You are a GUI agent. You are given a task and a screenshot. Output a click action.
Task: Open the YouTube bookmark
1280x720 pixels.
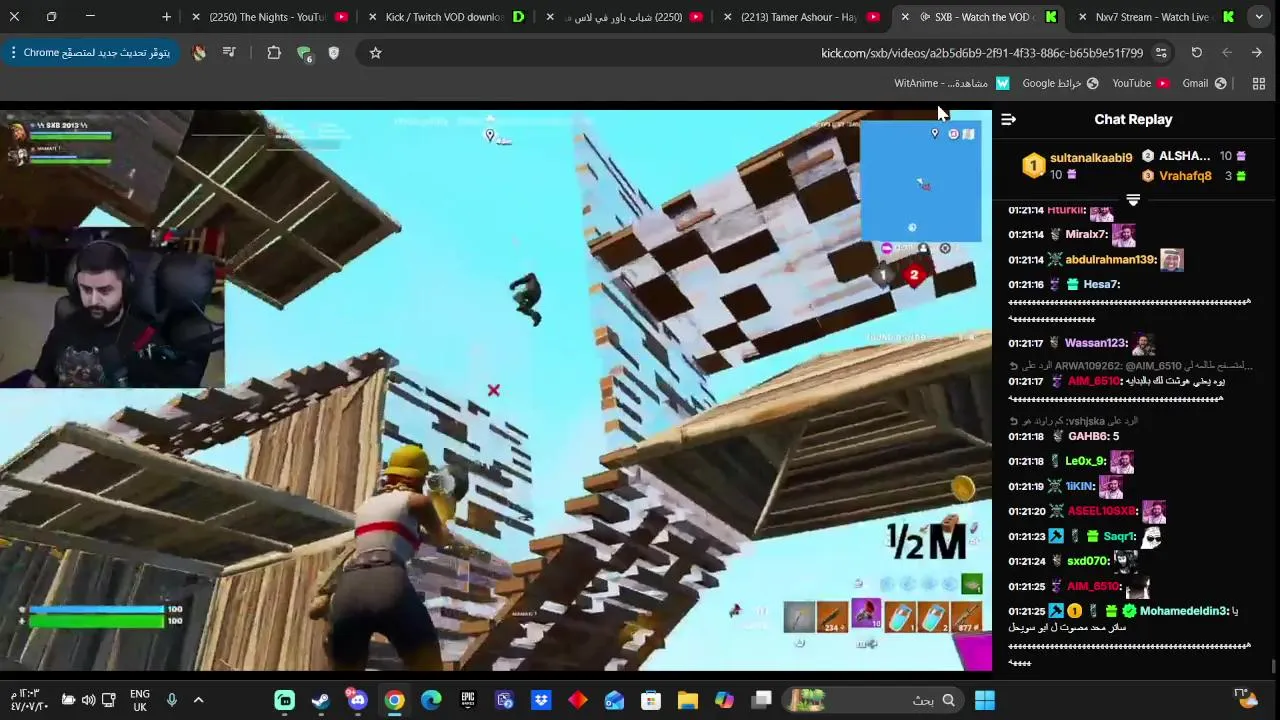pyautogui.click(x=1140, y=83)
